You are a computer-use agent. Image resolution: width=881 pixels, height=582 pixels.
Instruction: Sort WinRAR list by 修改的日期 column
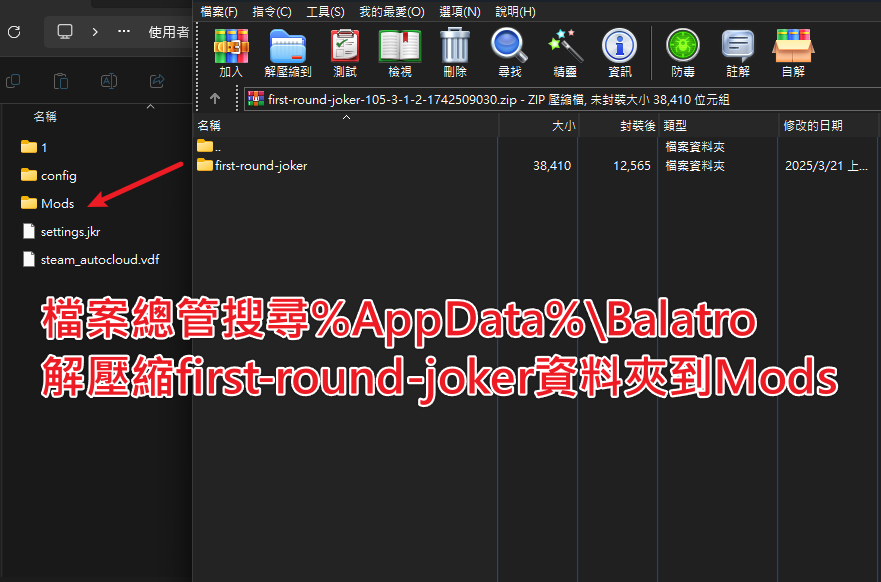829,125
